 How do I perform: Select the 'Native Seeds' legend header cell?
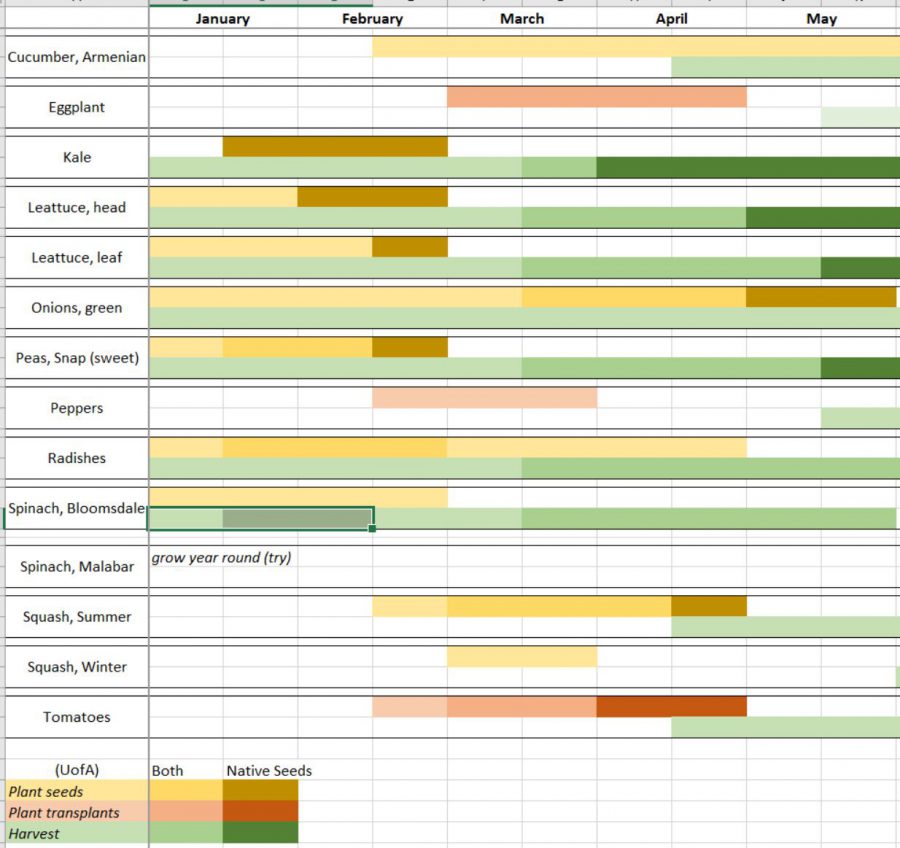(x=268, y=770)
